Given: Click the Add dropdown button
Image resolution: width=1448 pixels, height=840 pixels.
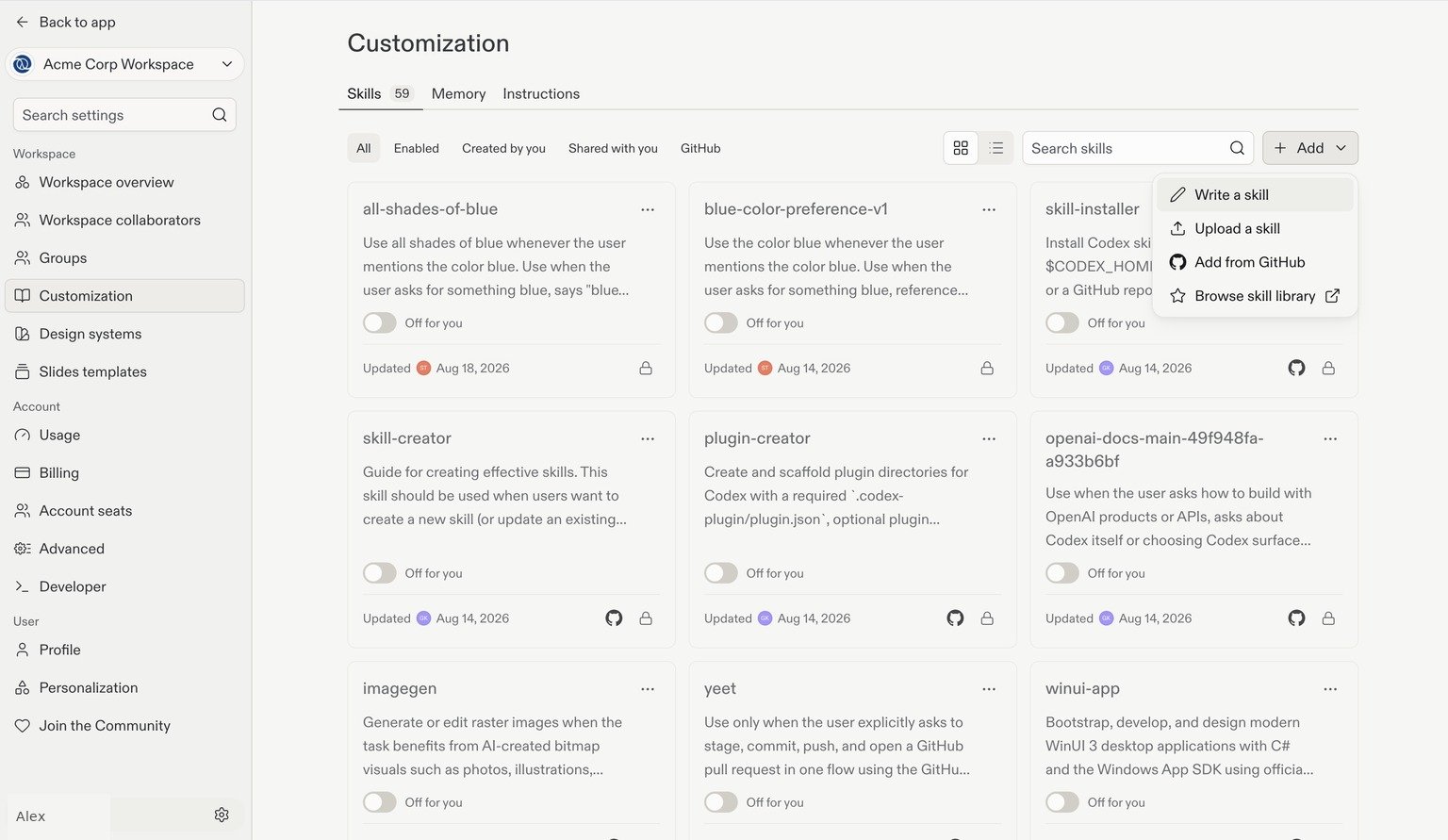Looking at the screenshot, I should click(x=1310, y=148).
